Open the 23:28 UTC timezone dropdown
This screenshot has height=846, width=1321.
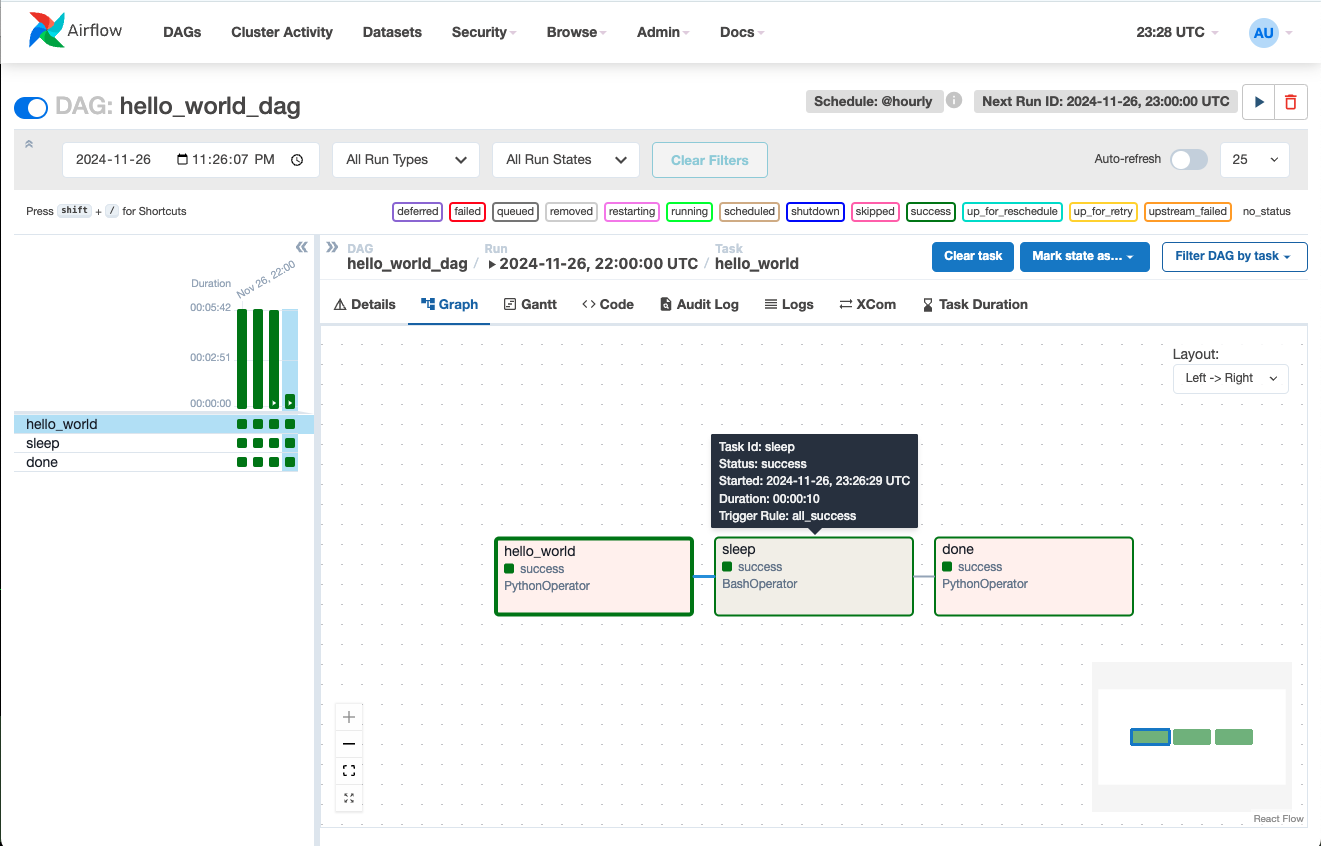1177,32
